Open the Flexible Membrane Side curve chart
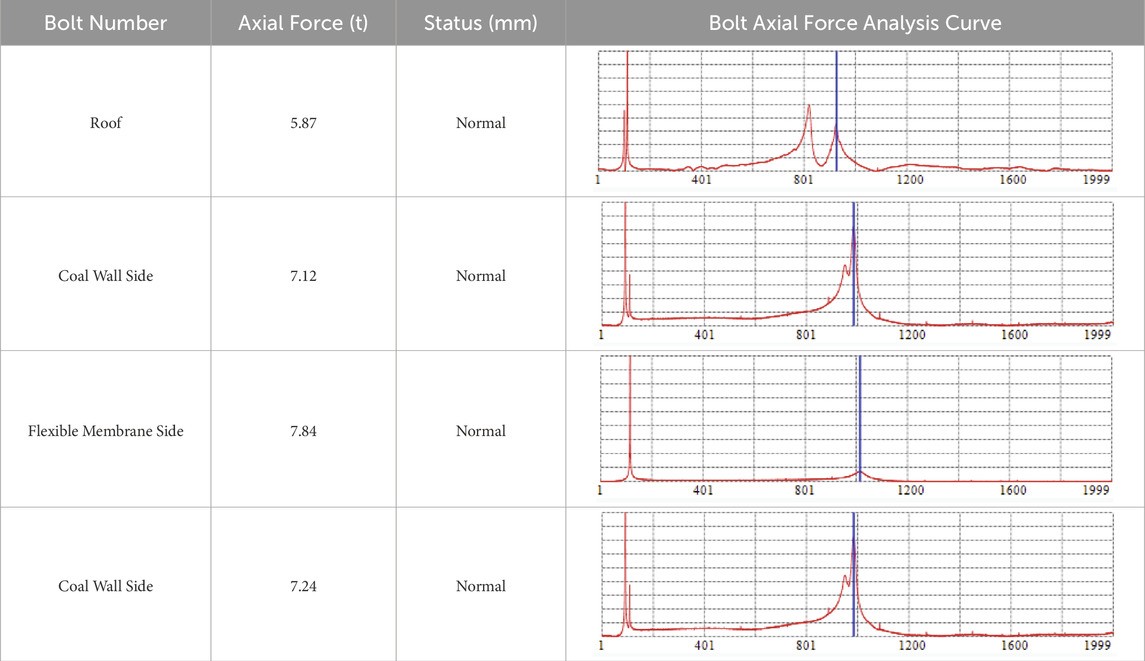 (855, 427)
